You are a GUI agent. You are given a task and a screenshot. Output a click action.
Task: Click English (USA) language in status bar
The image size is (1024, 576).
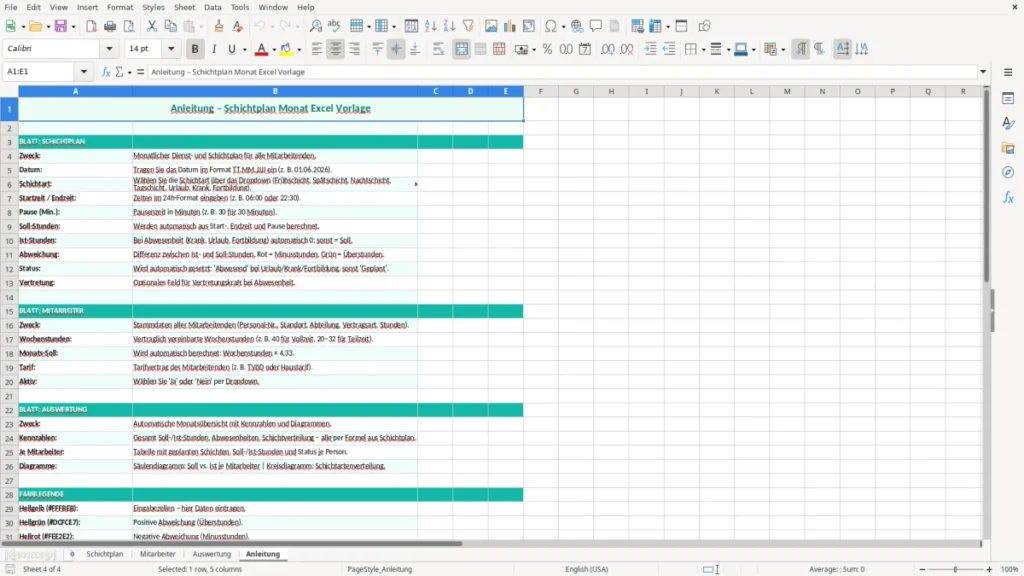tap(586, 569)
